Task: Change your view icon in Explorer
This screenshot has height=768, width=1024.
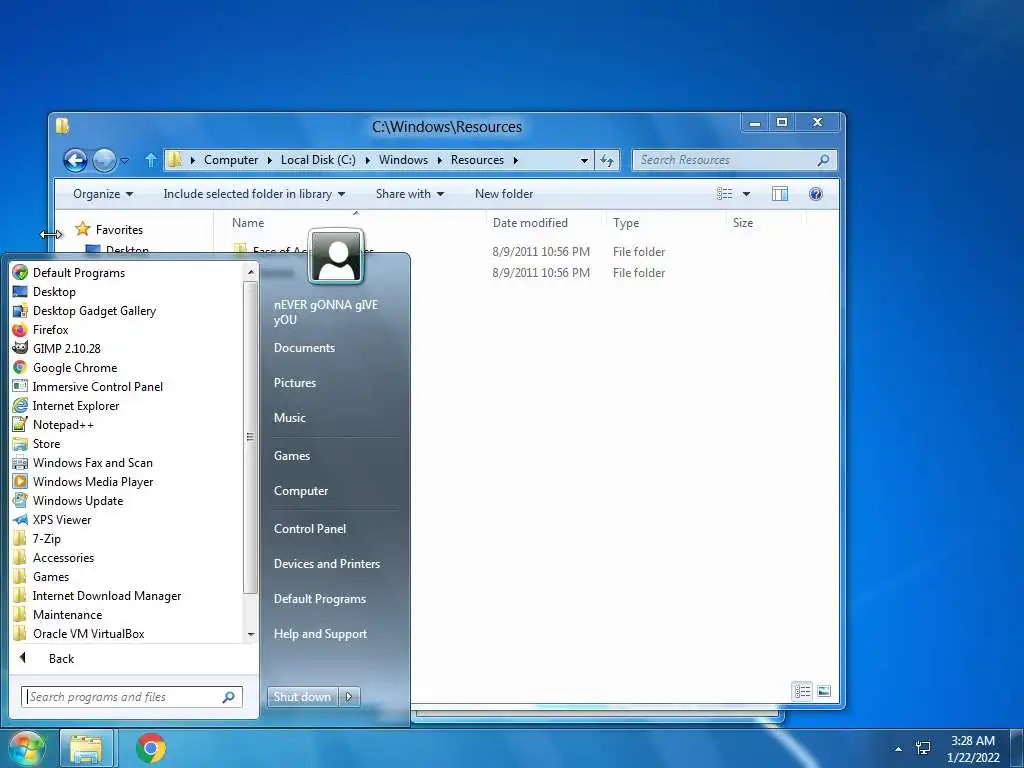Action: click(725, 194)
